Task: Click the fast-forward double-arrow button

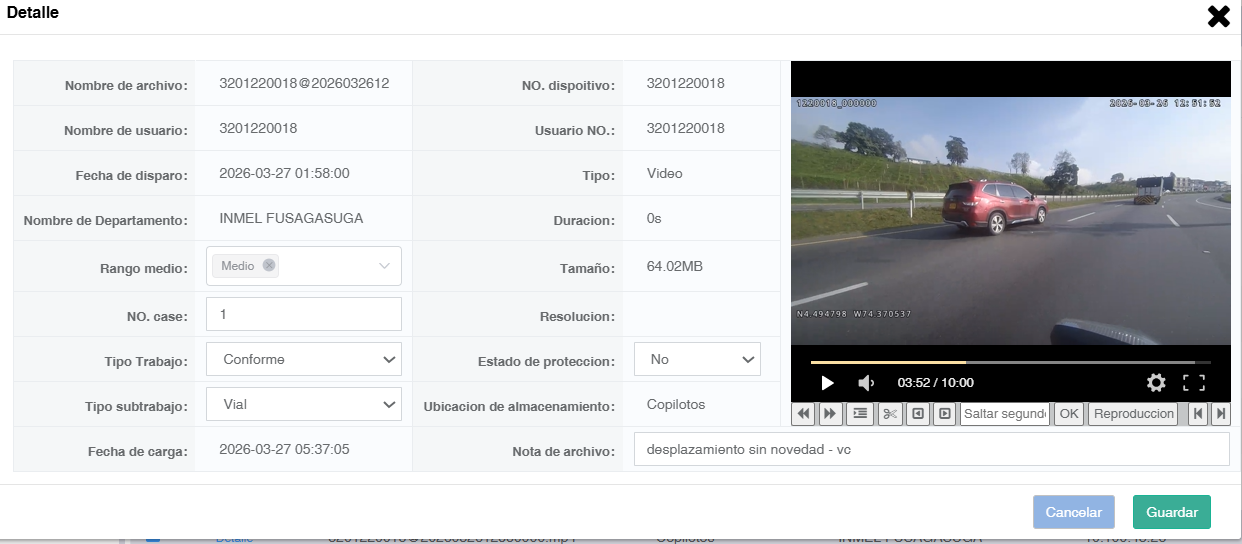Action: click(830, 414)
